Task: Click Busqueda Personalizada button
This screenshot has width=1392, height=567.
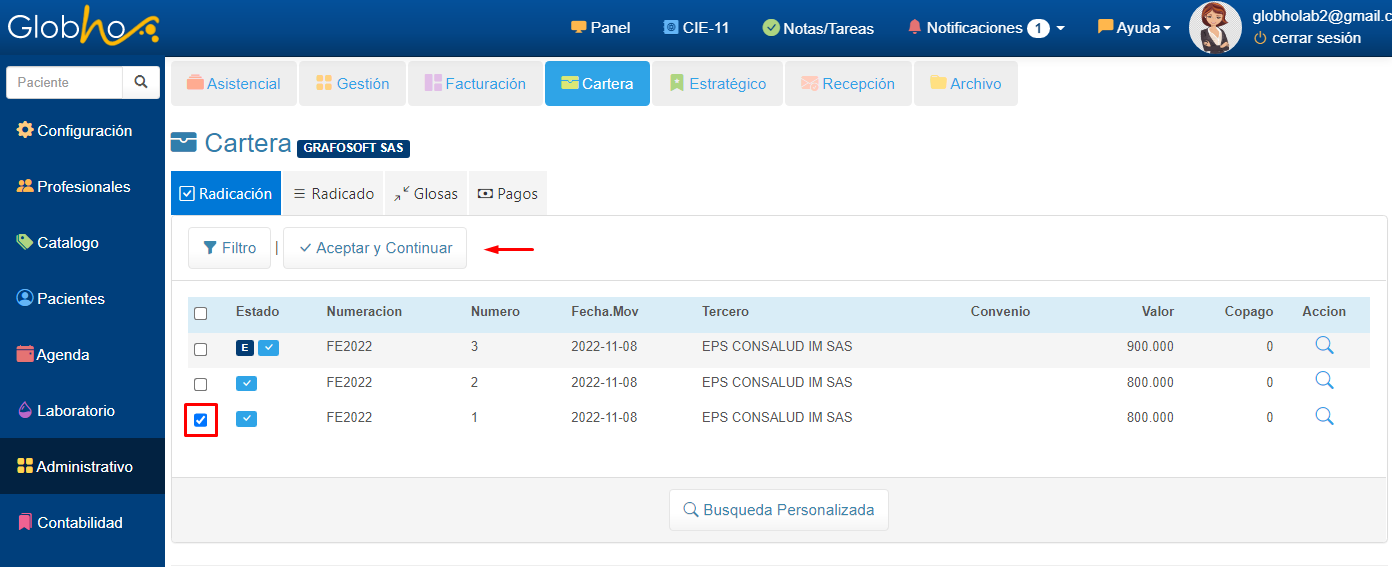Action: (x=778, y=510)
